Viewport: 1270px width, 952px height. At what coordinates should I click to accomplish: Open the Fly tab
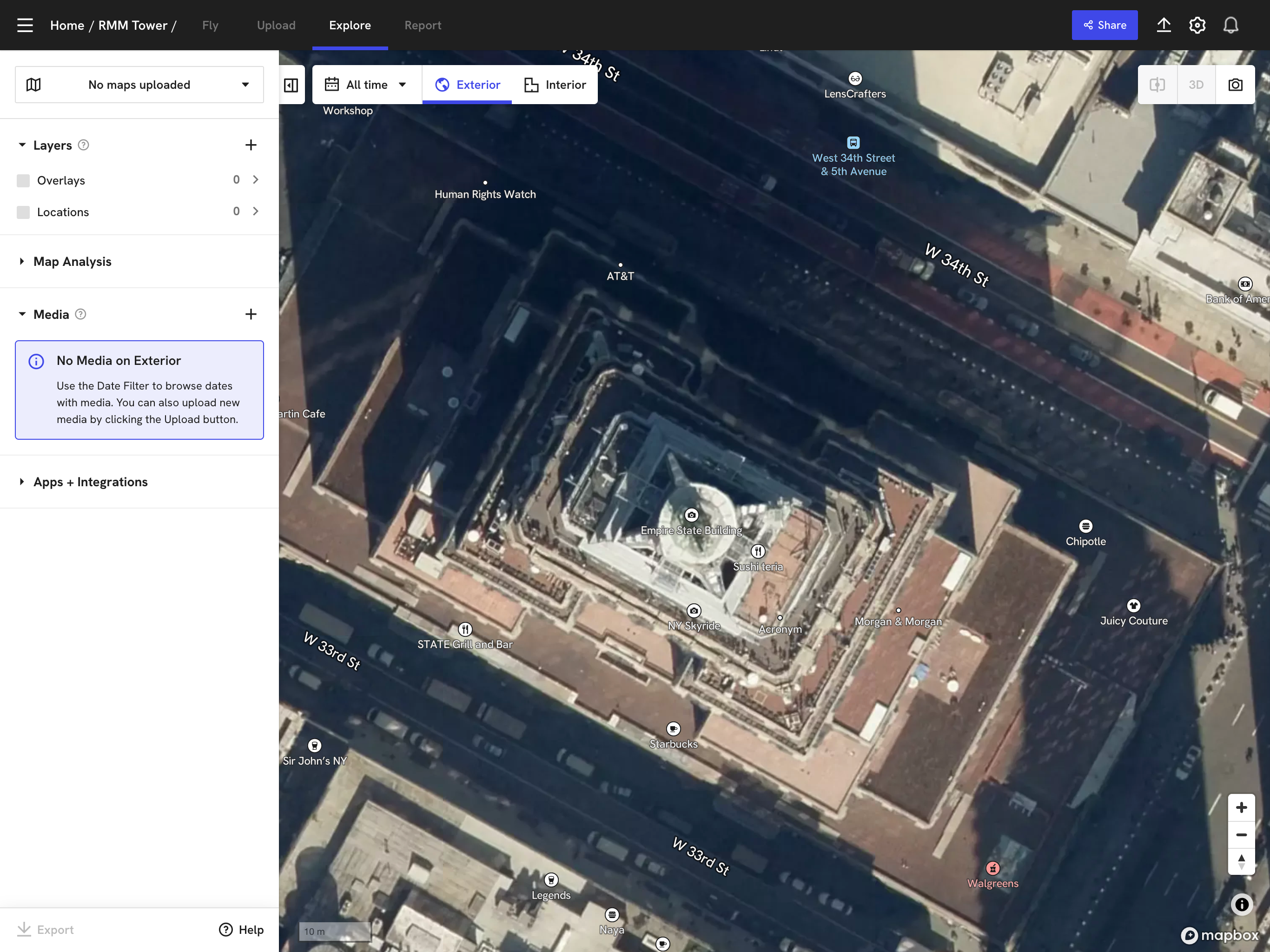(210, 25)
